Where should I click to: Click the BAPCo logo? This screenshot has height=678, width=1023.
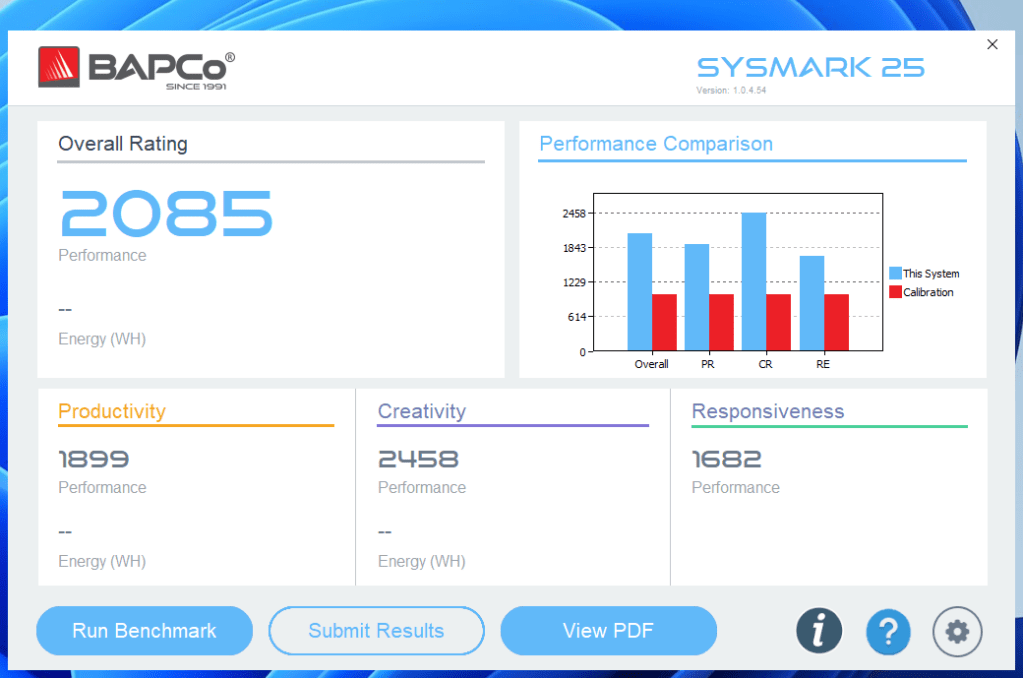tap(136, 68)
